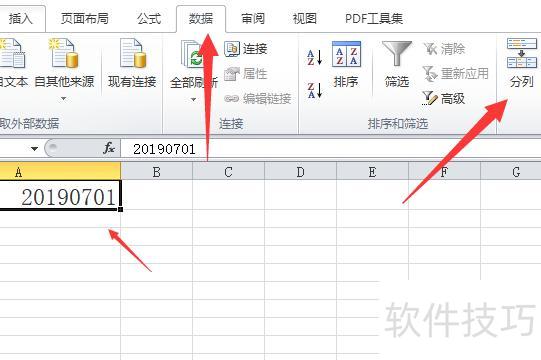Select column A header

tap(60, 171)
